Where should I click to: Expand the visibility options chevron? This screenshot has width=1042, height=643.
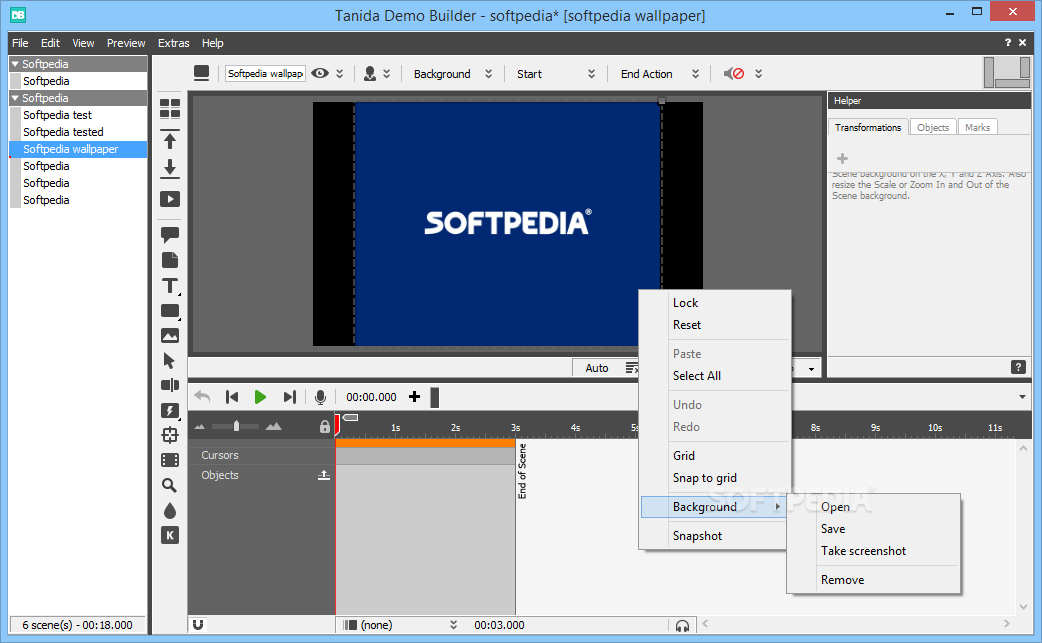(340, 74)
